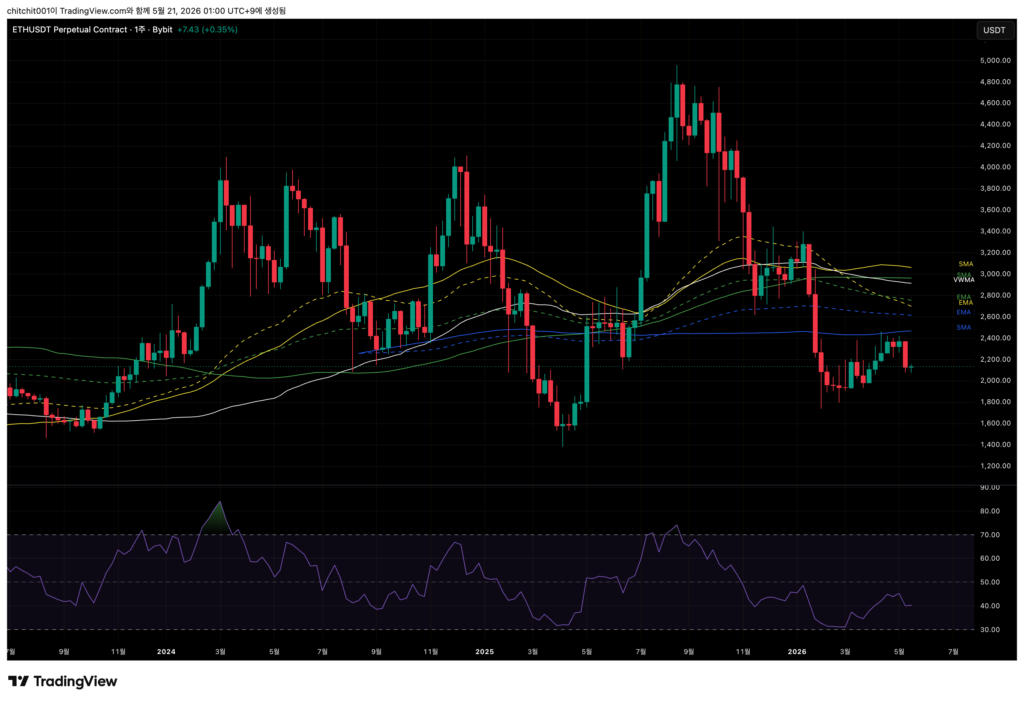Open the USDT currency selector
Viewport: 1024px width, 702px height.
click(x=994, y=30)
